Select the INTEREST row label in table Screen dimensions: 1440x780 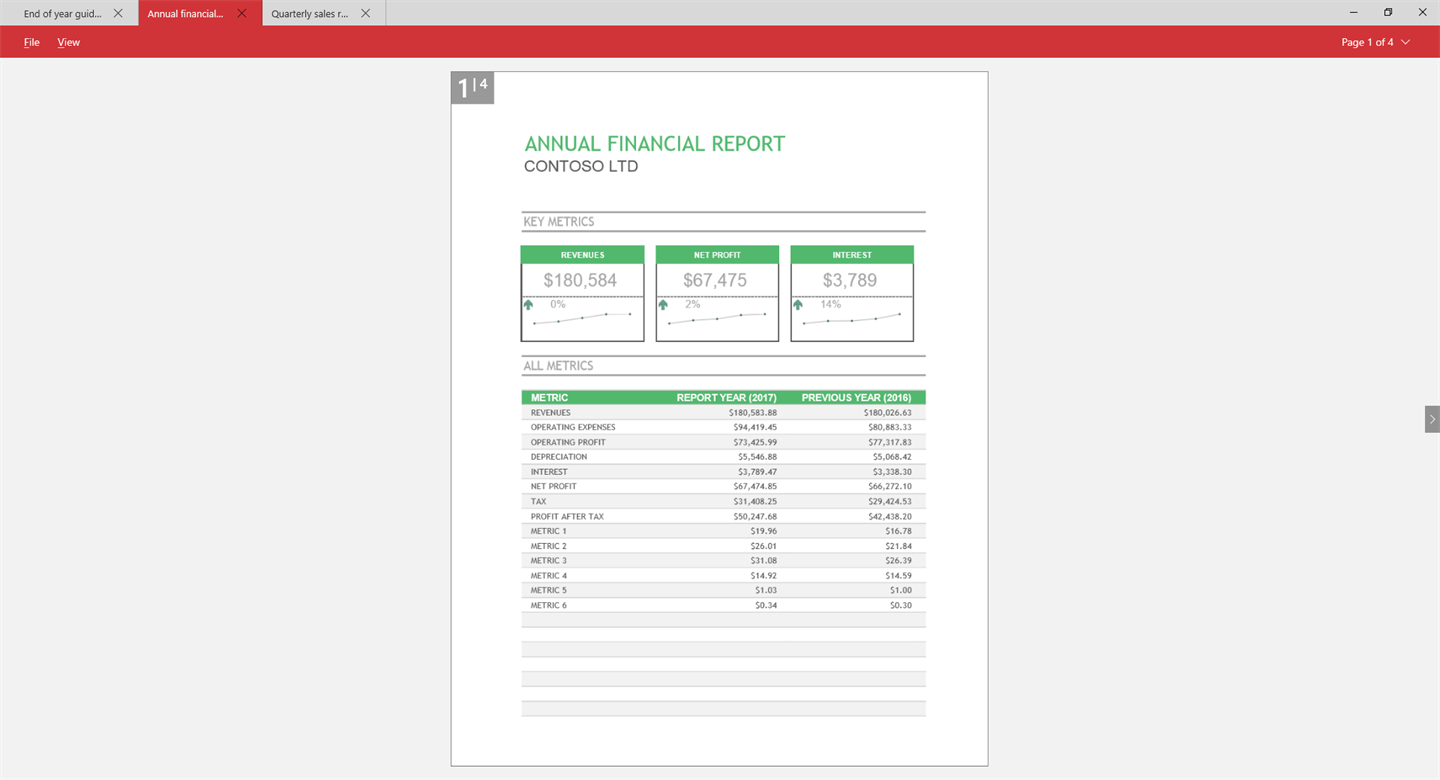point(549,472)
